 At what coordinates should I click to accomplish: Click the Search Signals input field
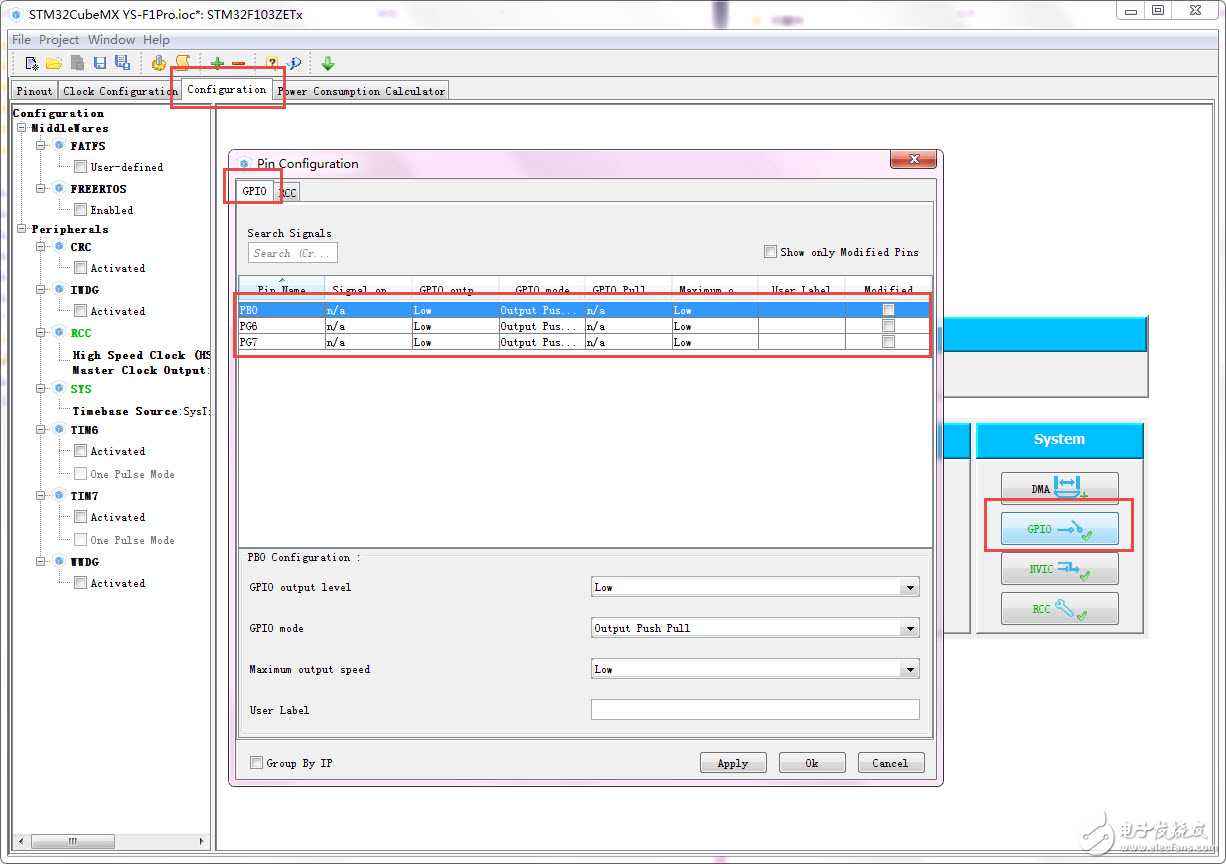coord(293,253)
